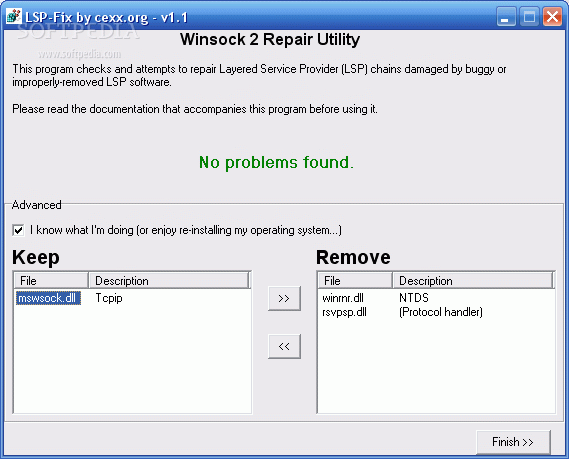Click the LSP-Fix app icon in title bar
This screenshot has width=569, height=459.
coord(14,16)
